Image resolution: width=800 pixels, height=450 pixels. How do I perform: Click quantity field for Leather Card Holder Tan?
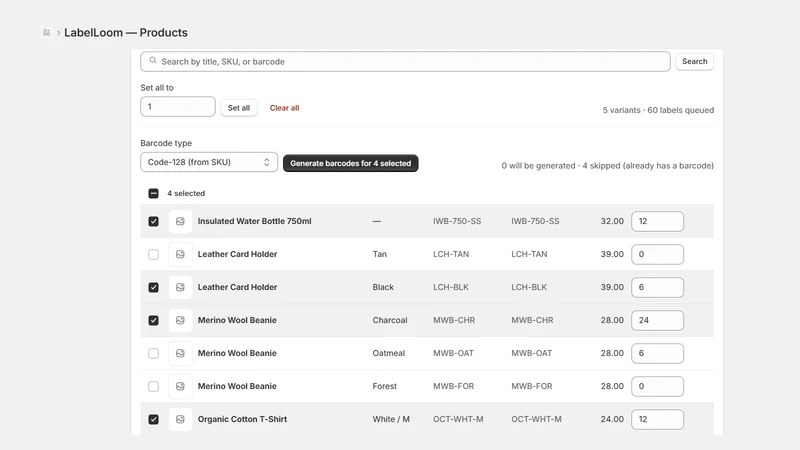657,254
